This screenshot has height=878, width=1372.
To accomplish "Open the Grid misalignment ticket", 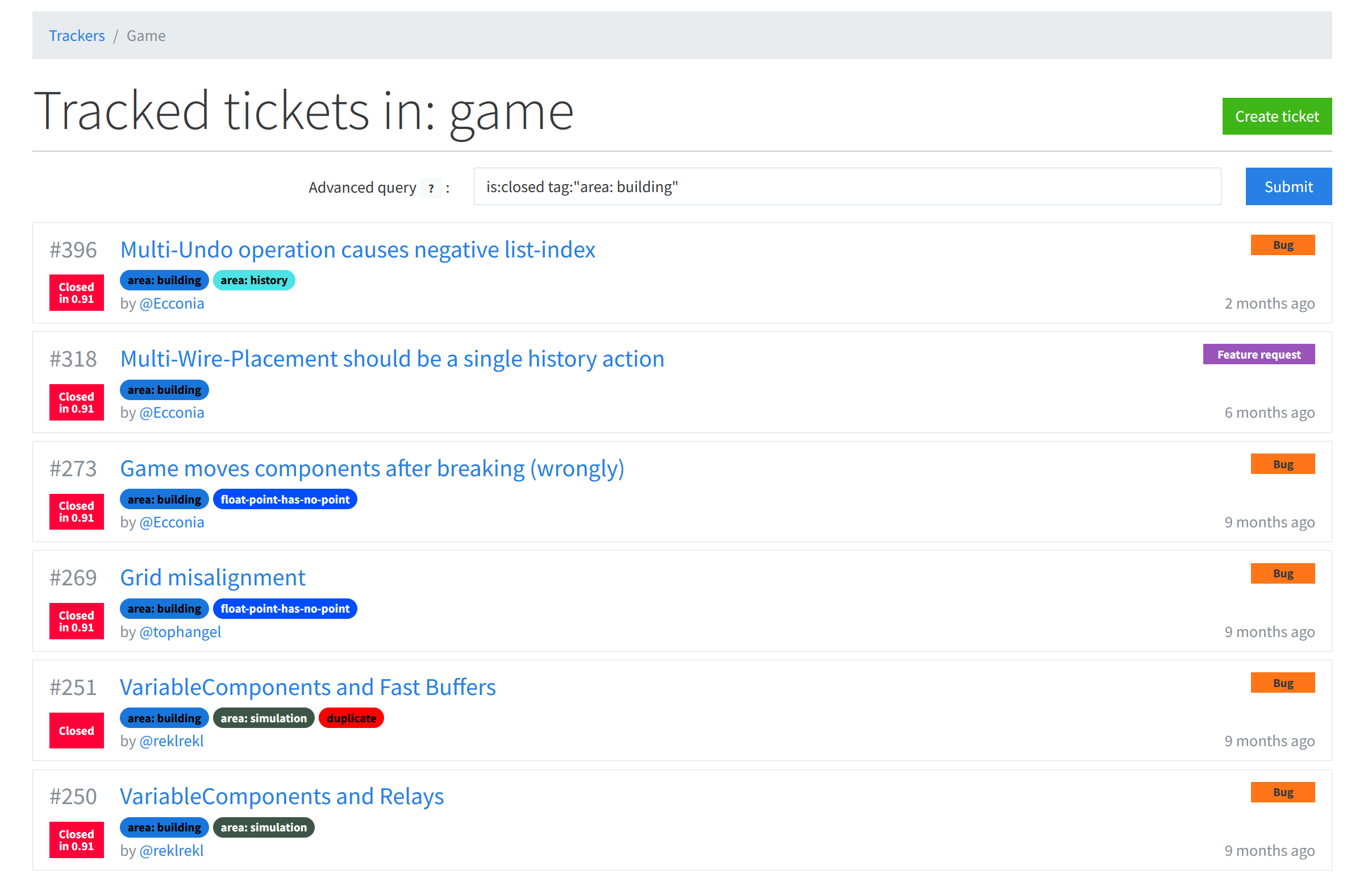I will (212, 577).
